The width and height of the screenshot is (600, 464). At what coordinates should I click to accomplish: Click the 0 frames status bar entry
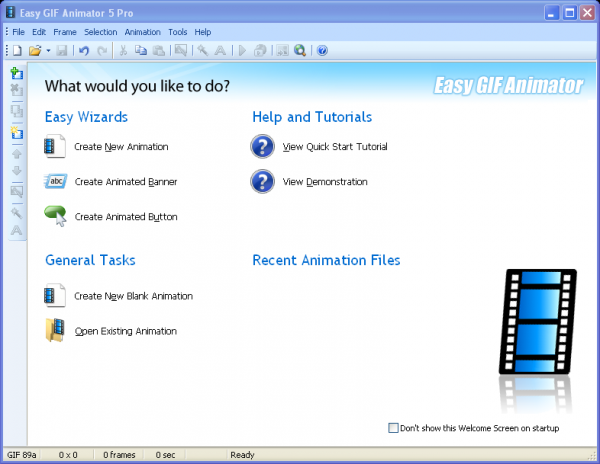(x=119, y=455)
